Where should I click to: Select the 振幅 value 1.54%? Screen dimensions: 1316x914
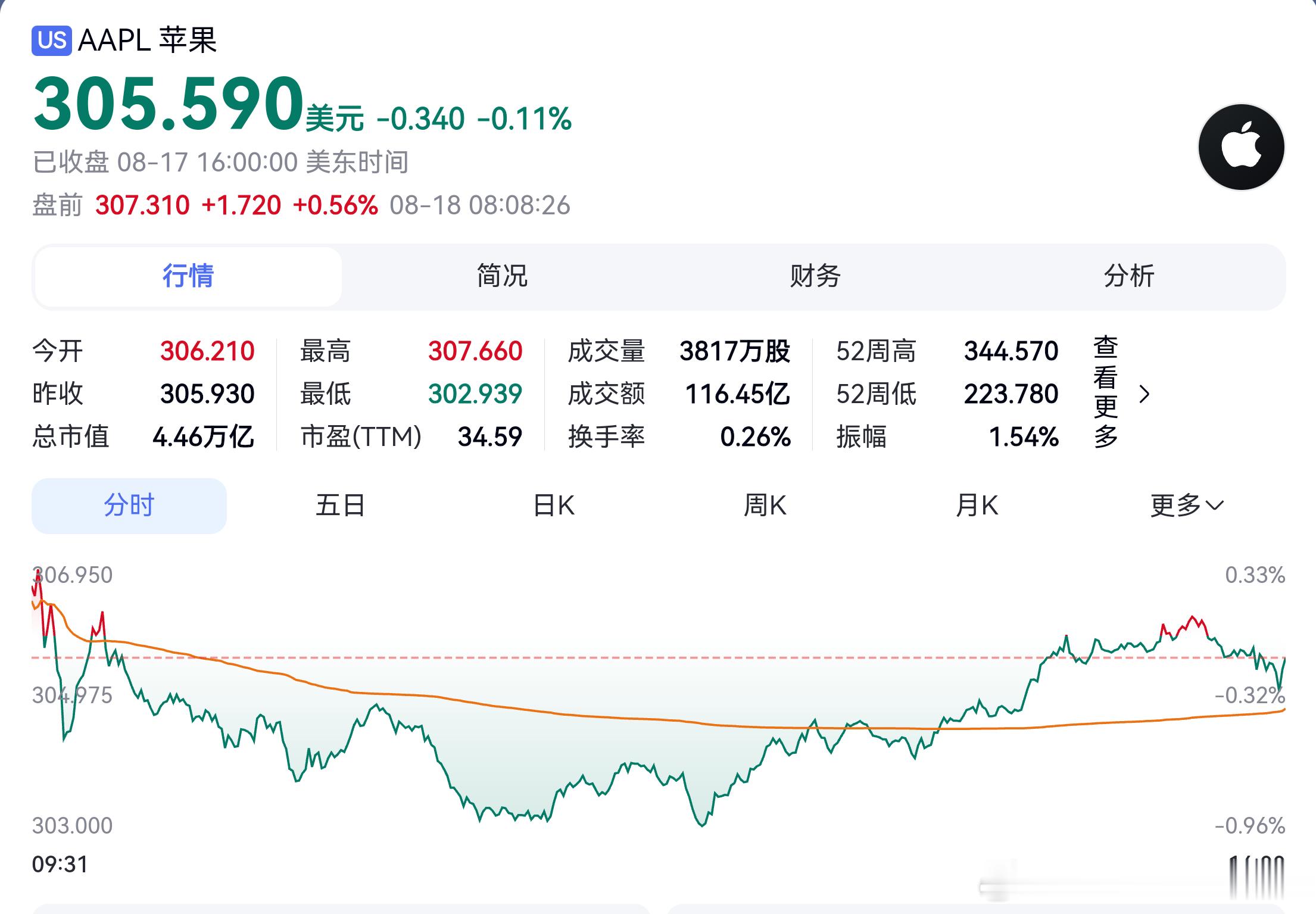(1024, 436)
